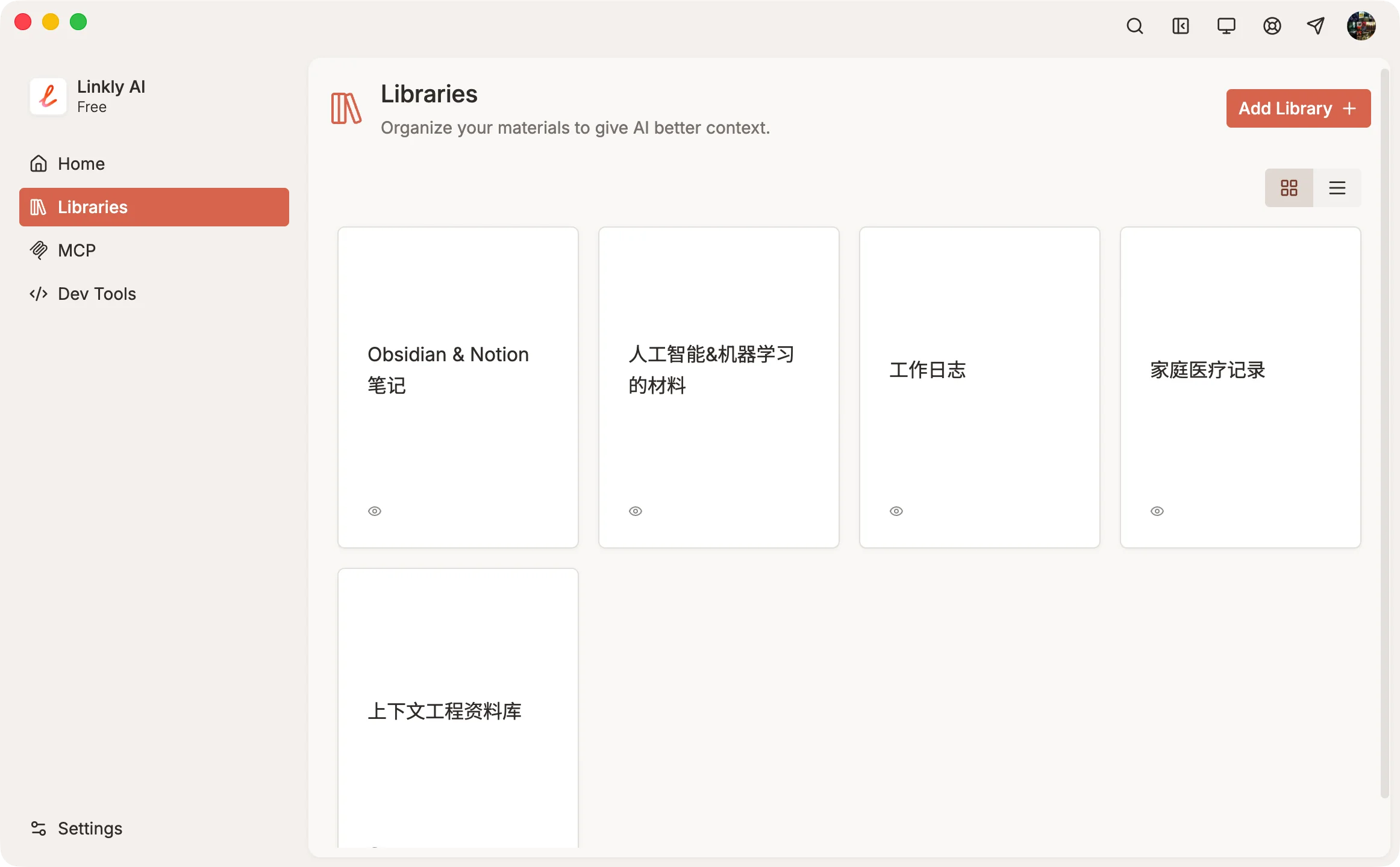Screen dimensions: 1400x867
Task: Select the Libraries section
Action: pos(92,207)
